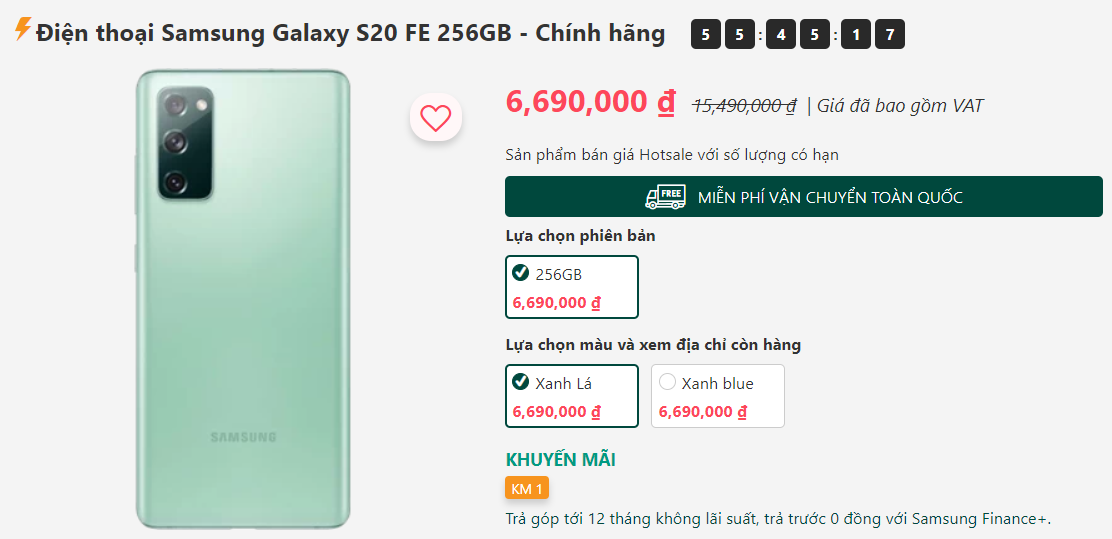The height and width of the screenshot is (539, 1112).
Task: Click the Samsung Finance+ installment promotion text
Action: point(778,518)
